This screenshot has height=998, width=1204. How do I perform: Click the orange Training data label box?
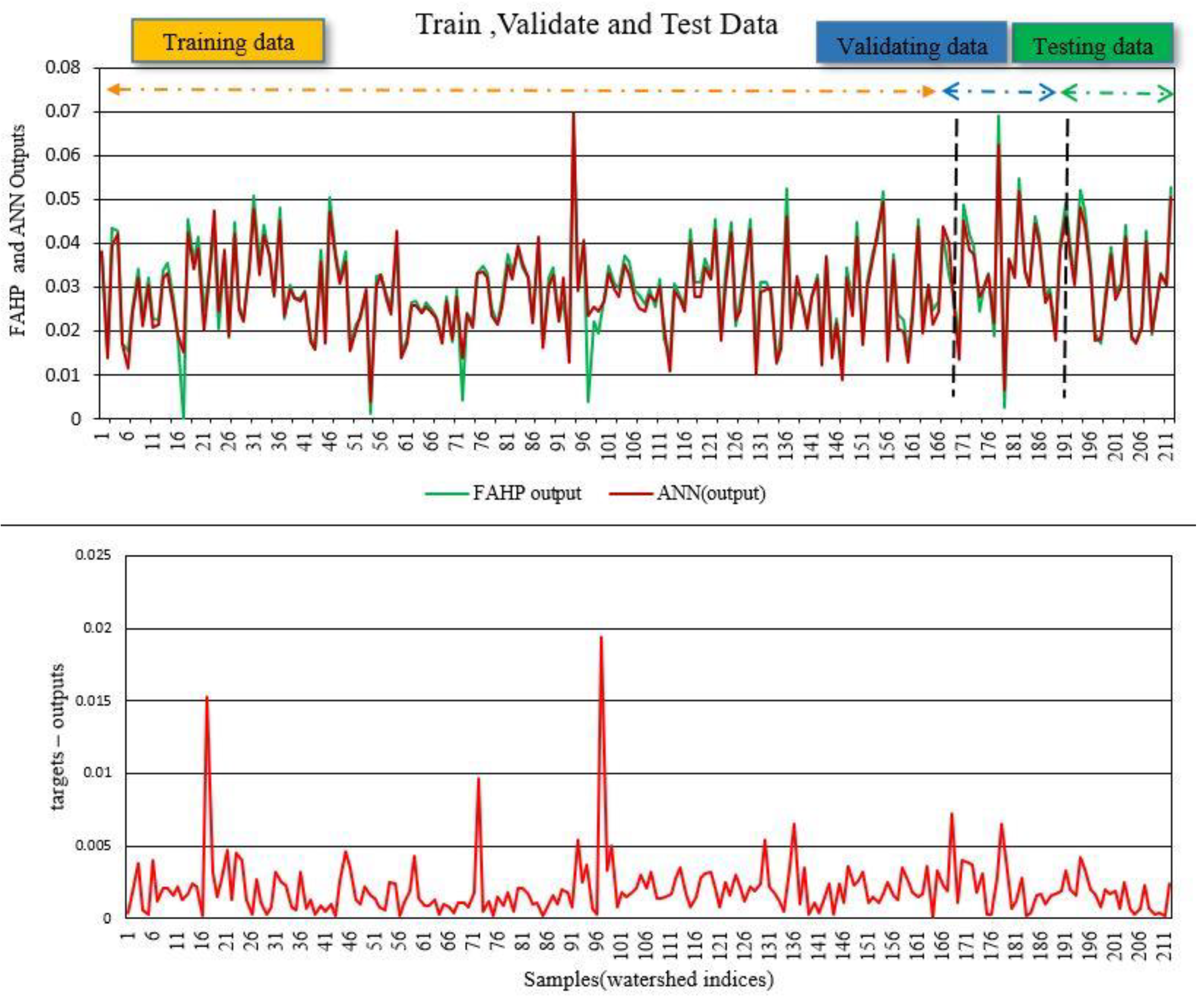[228, 41]
